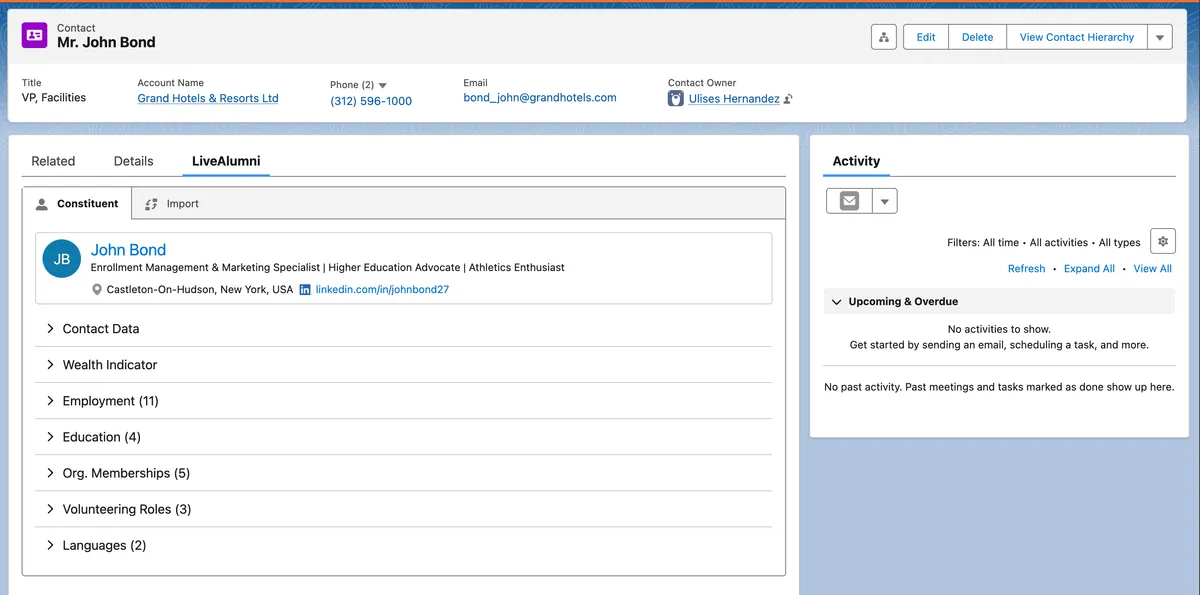The width and height of the screenshot is (1200, 595).
Task: Click Castleton-On-Hudson, New York, USA text
Action: click(200, 290)
